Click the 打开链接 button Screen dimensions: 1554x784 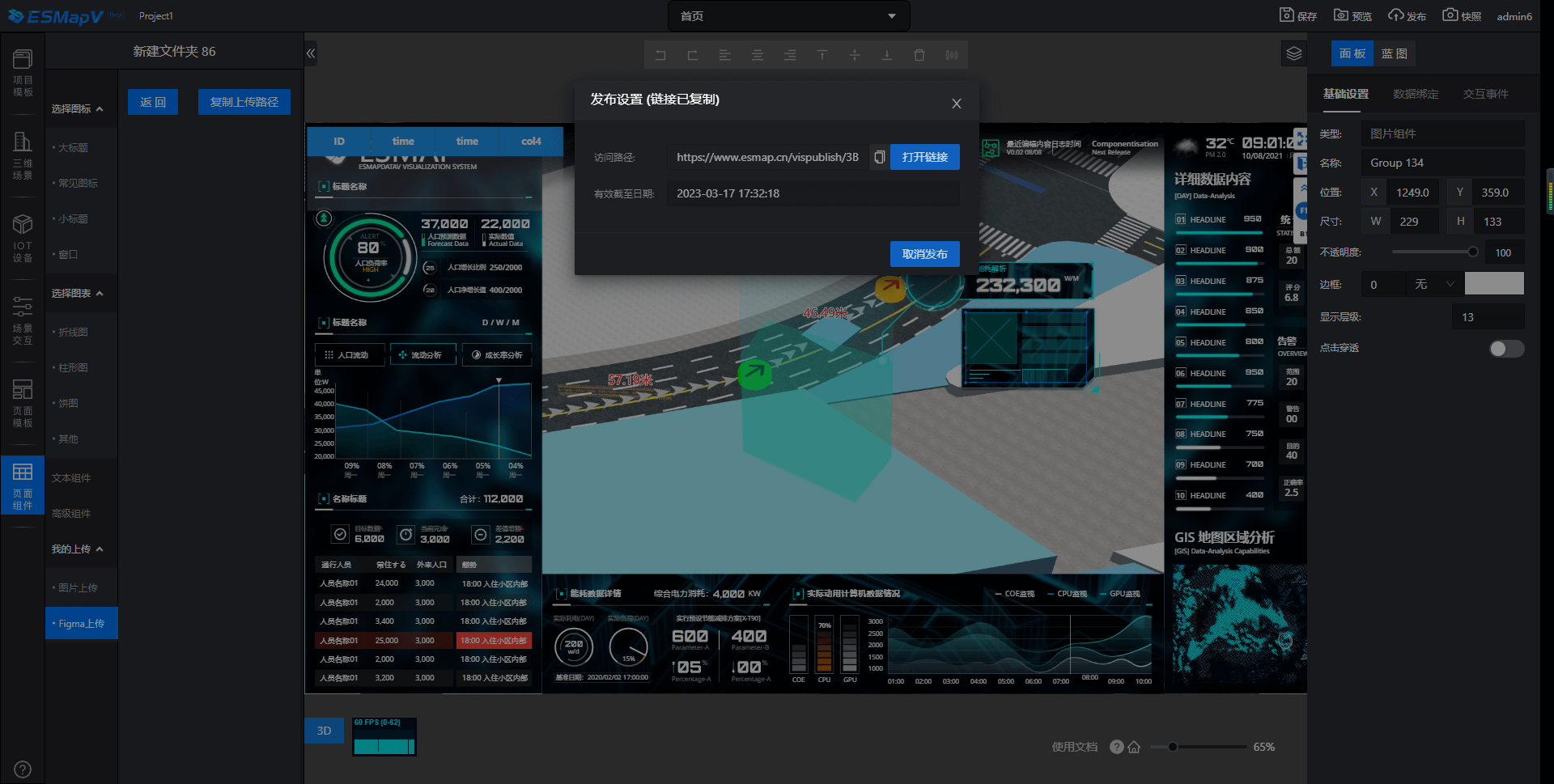pyautogui.click(x=924, y=157)
